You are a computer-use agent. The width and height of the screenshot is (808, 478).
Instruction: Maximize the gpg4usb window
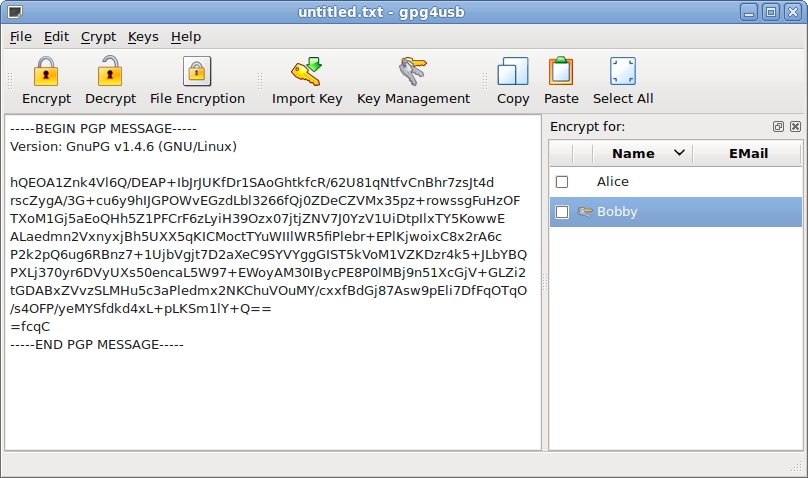tap(771, 12)
